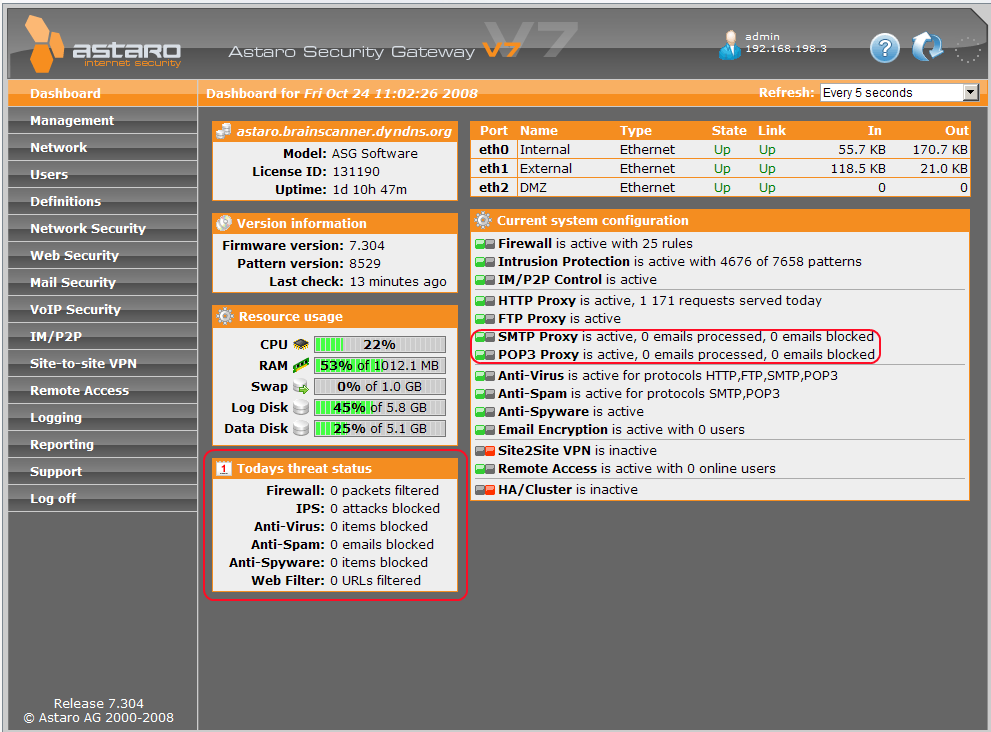The height and width of the screenshot is (732, 991).
Task: Click the Firewall link in system configuration
Action: pos(525,243)
